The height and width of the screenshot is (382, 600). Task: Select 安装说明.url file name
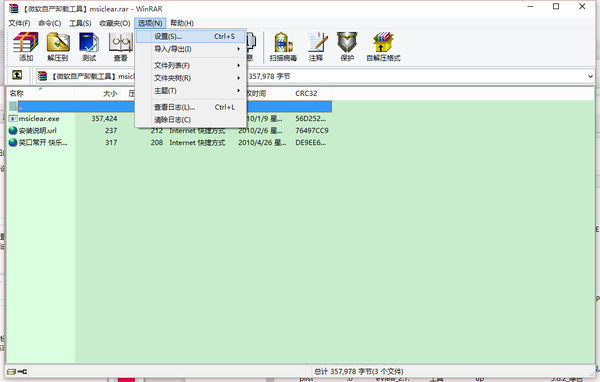click(x=38, y=131)
